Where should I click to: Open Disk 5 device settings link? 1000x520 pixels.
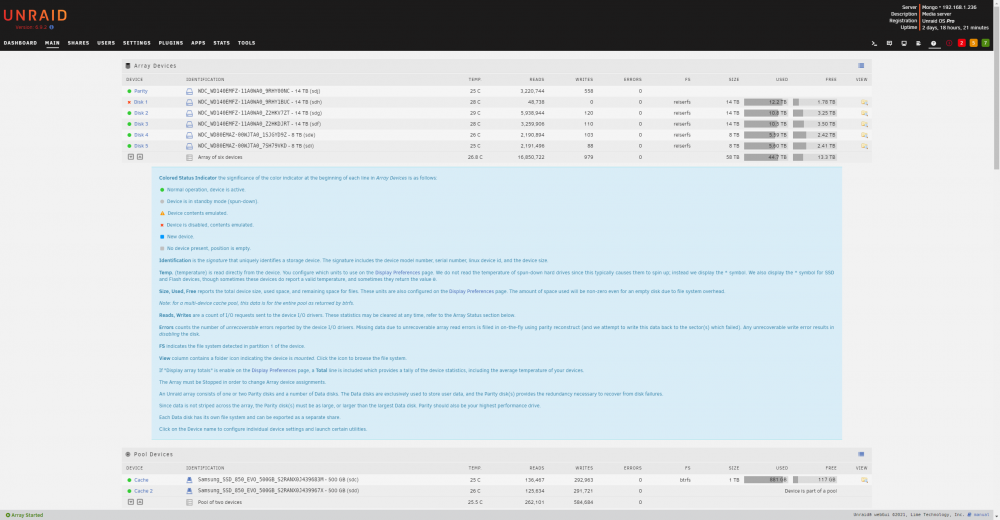pyautogui.click(x=140, y=146)
